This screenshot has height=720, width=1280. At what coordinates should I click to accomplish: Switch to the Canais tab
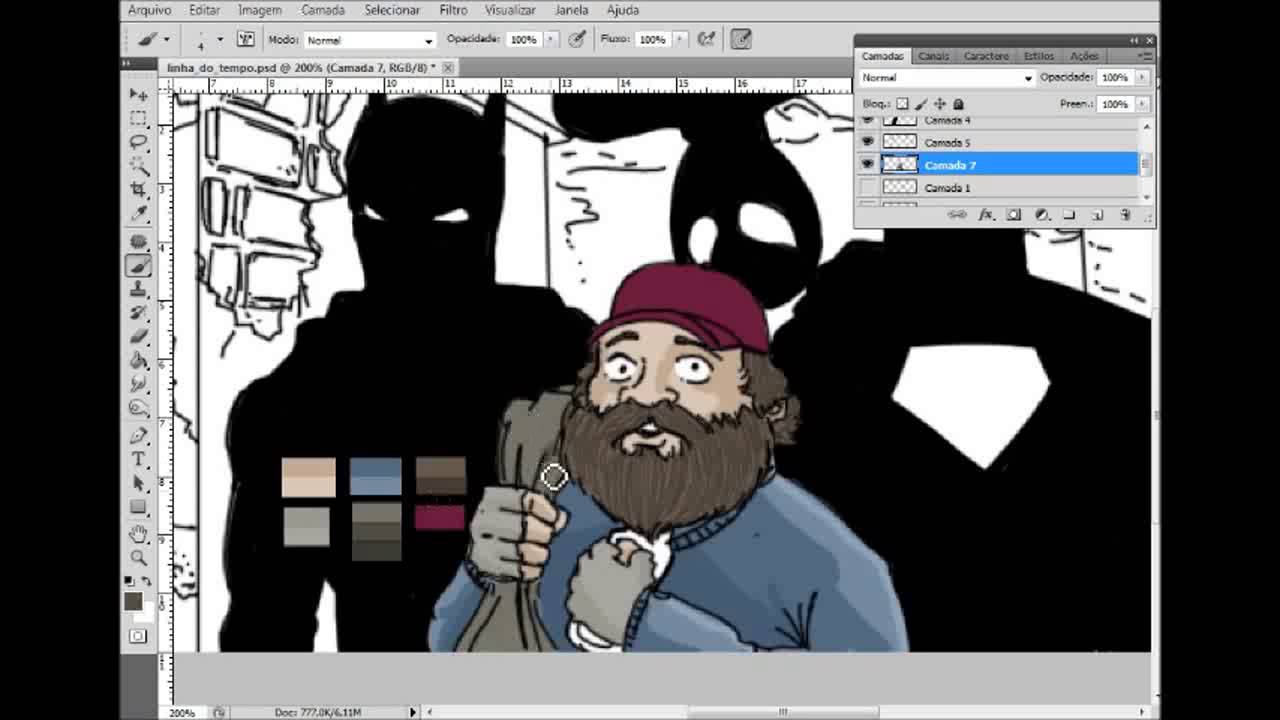(933, 56)
